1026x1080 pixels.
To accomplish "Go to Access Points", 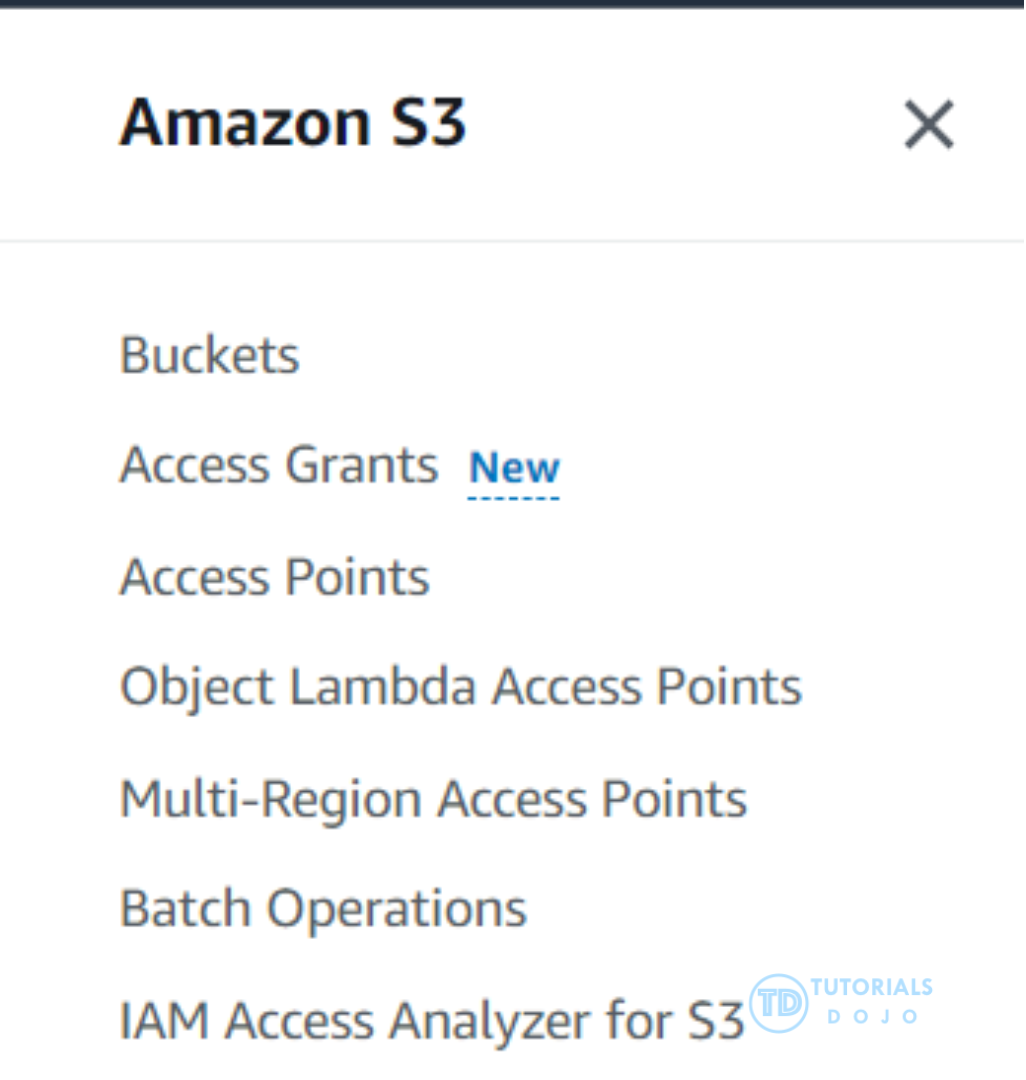I will click(274, 577).
